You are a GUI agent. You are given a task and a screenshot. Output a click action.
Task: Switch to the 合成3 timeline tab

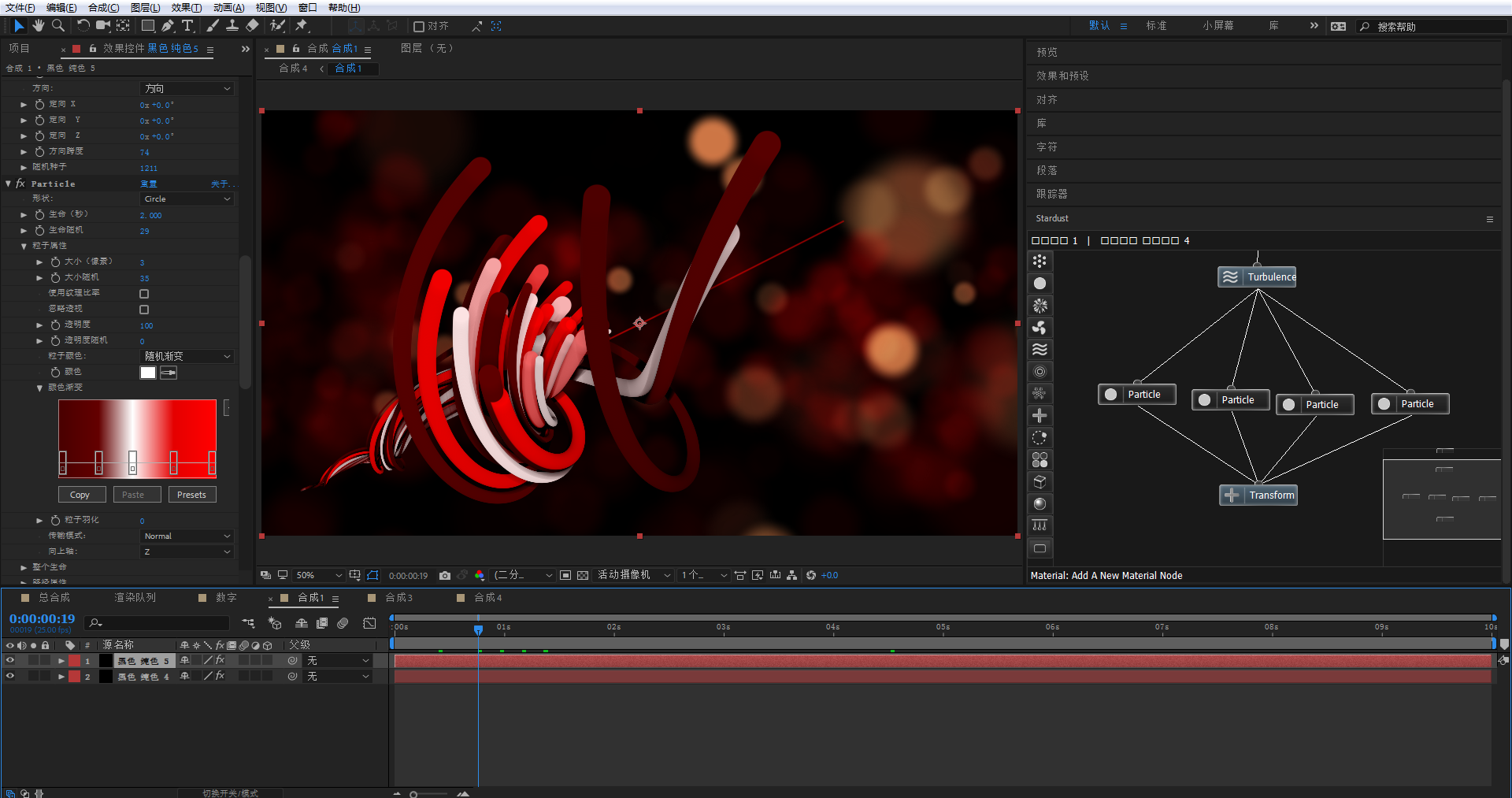coord(398,598)
